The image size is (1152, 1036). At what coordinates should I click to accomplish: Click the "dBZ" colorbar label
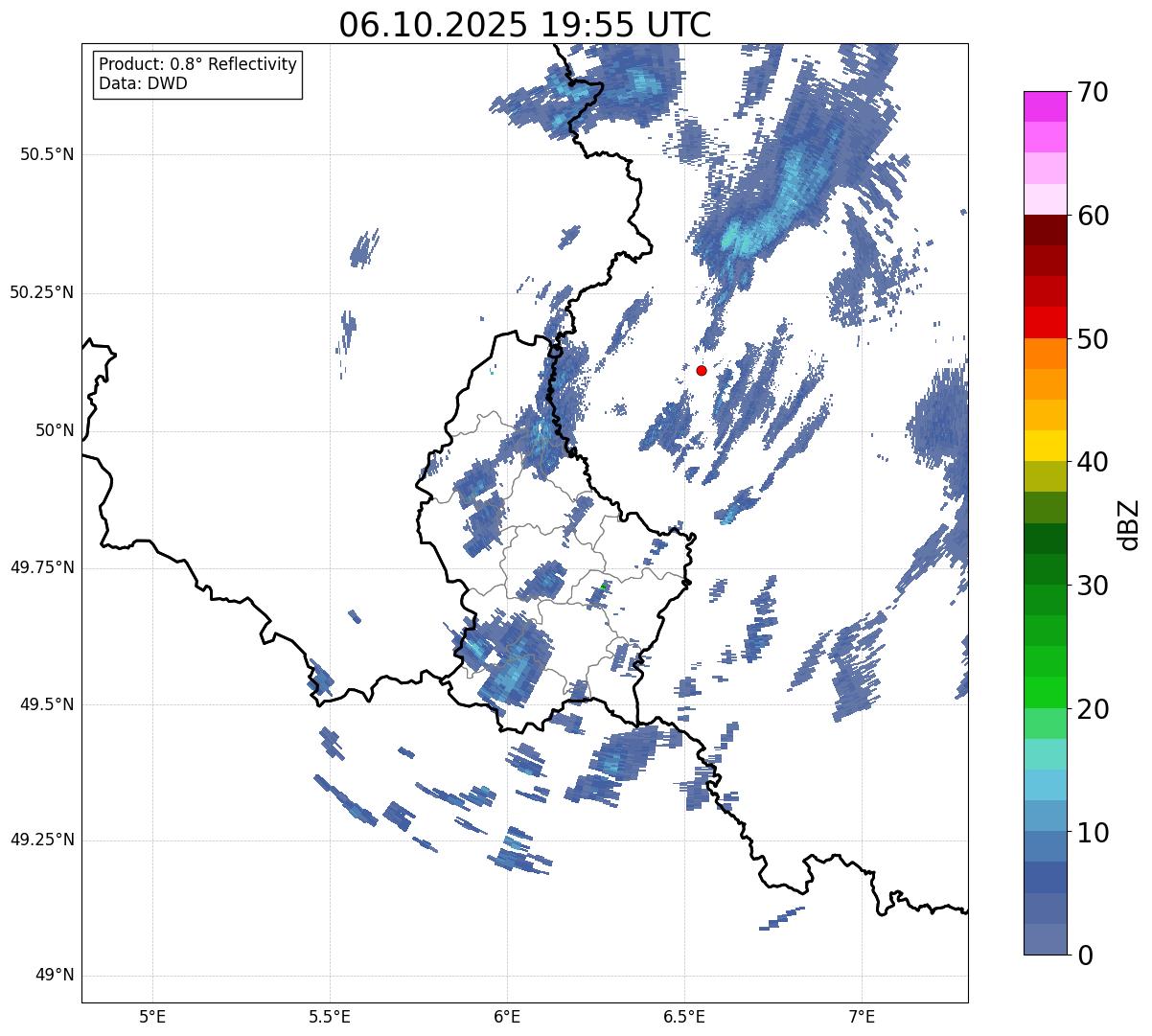point(1129,523)
